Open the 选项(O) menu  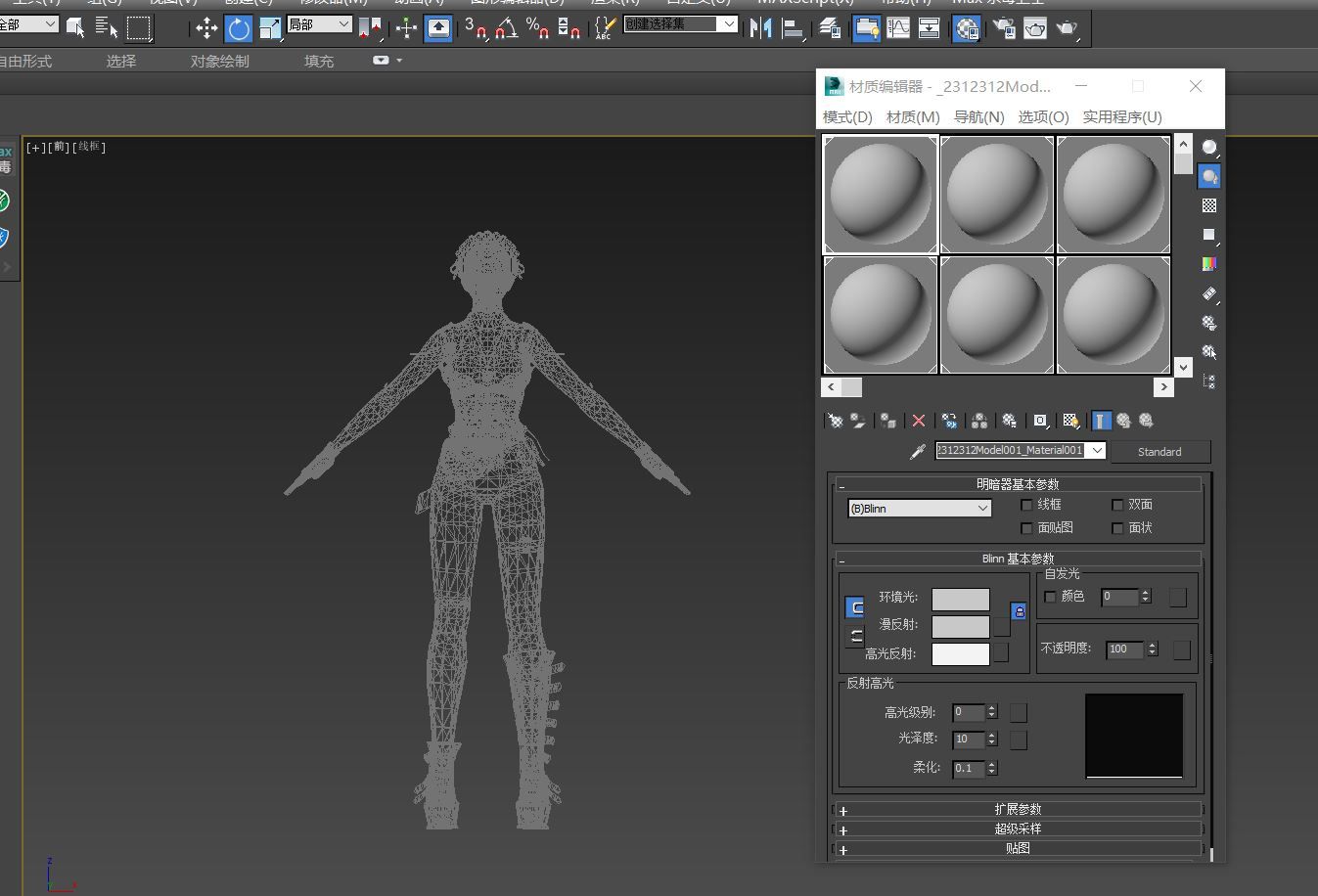tap(1044, 117)
